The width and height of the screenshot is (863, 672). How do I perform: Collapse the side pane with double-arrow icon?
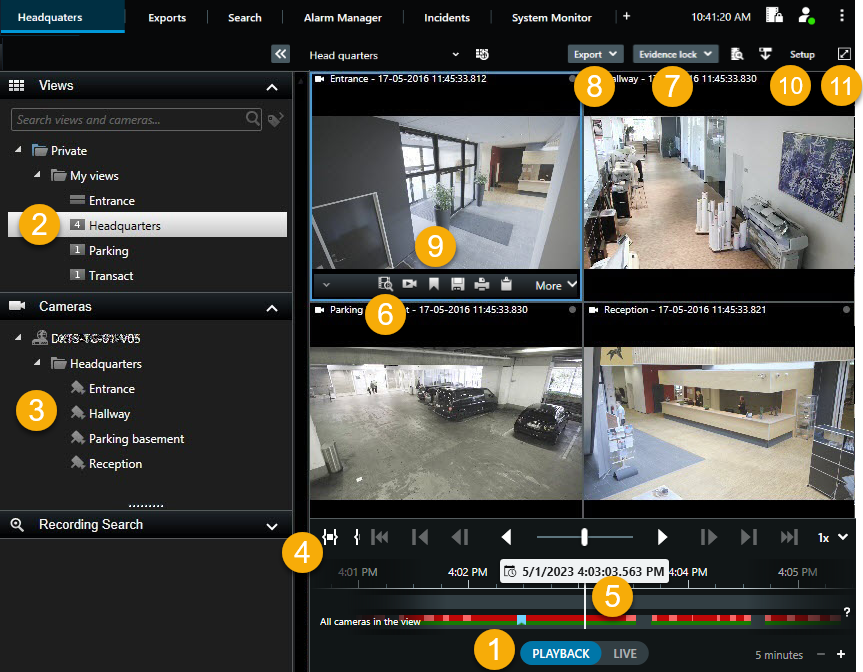point(281,54)
